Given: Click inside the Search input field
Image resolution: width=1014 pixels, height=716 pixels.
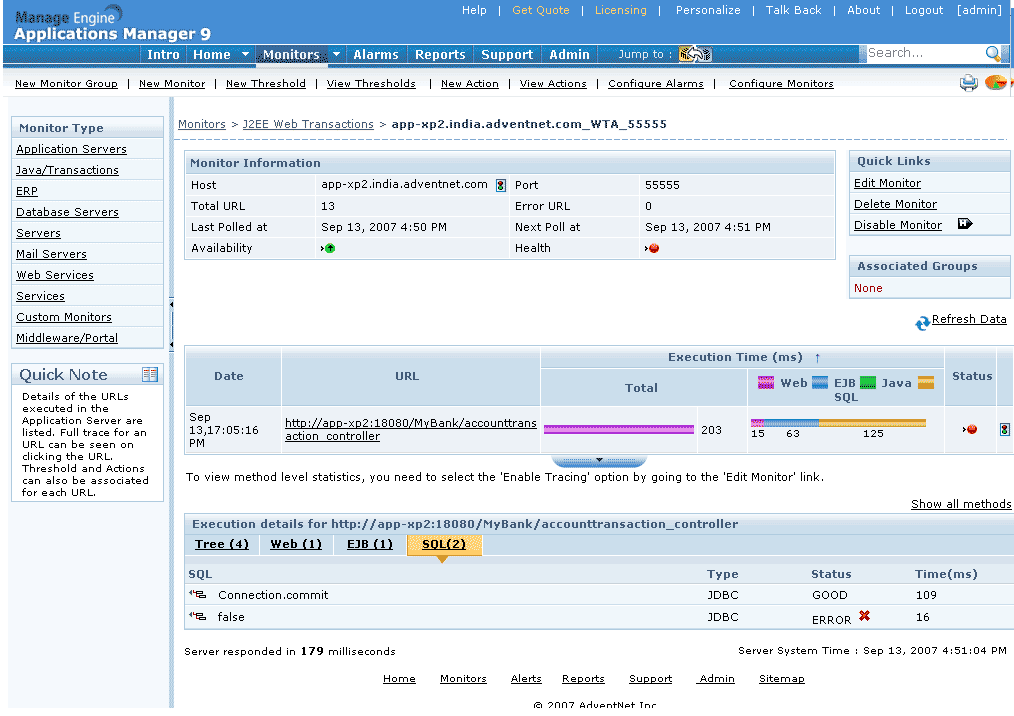Looking at the screenshot, I should [x=922, y=54].
